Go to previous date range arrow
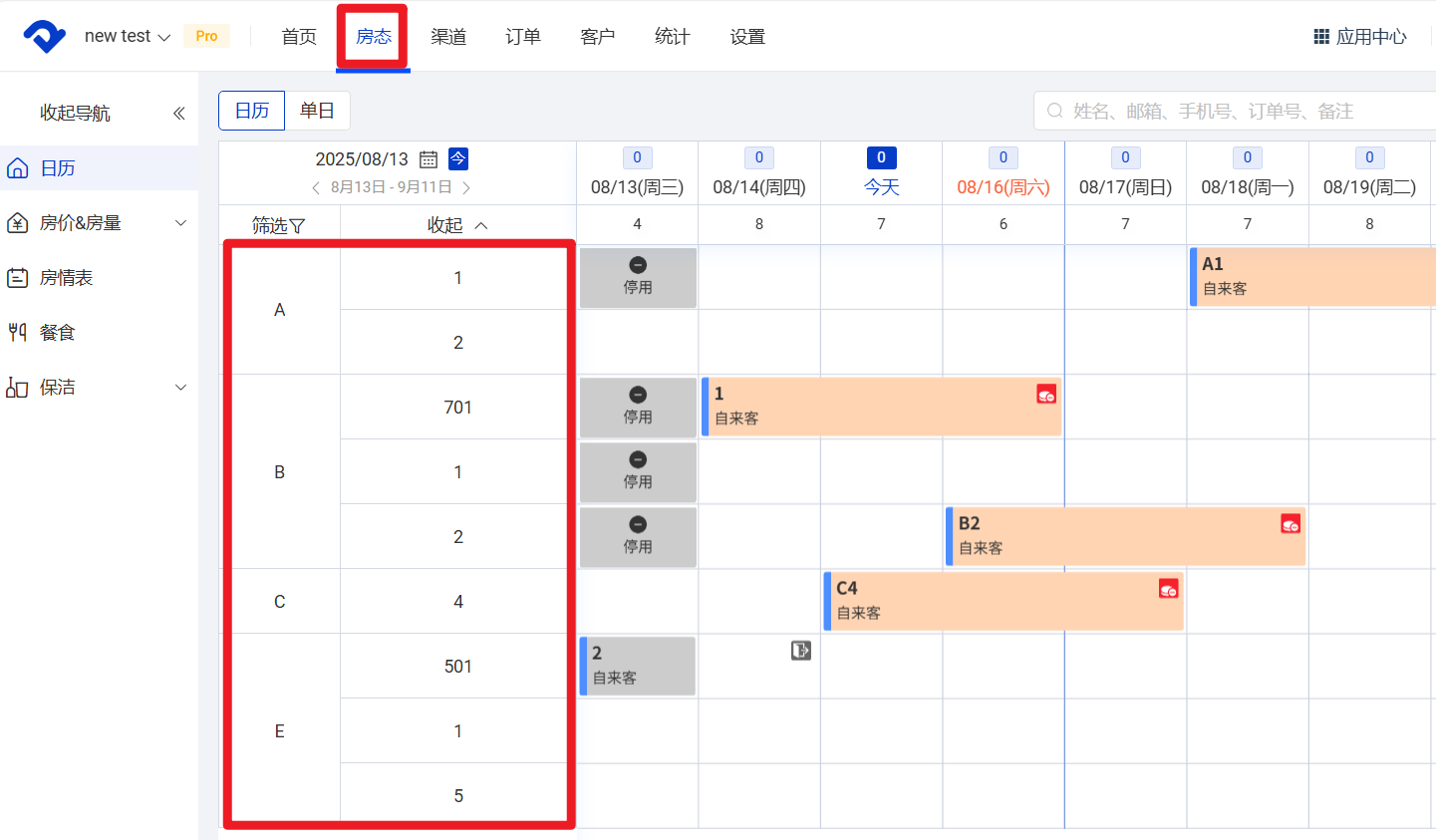The width and height of the screenshot is (1436, 840). 316,187
